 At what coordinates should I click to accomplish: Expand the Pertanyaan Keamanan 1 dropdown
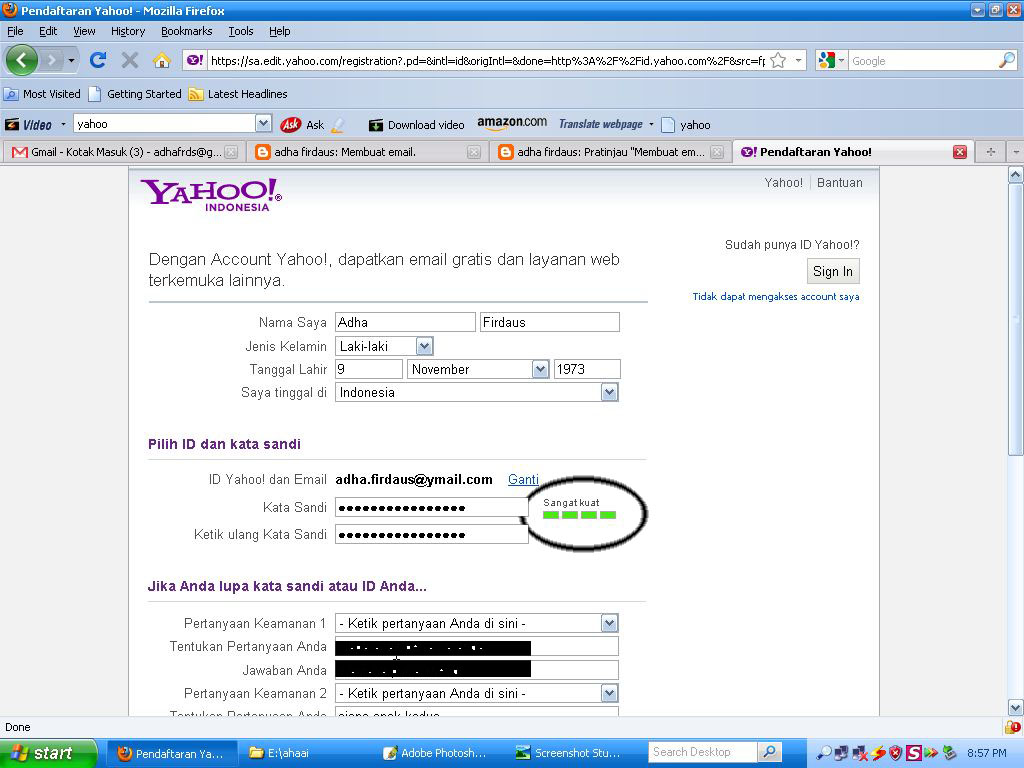(x=609, y=623)
